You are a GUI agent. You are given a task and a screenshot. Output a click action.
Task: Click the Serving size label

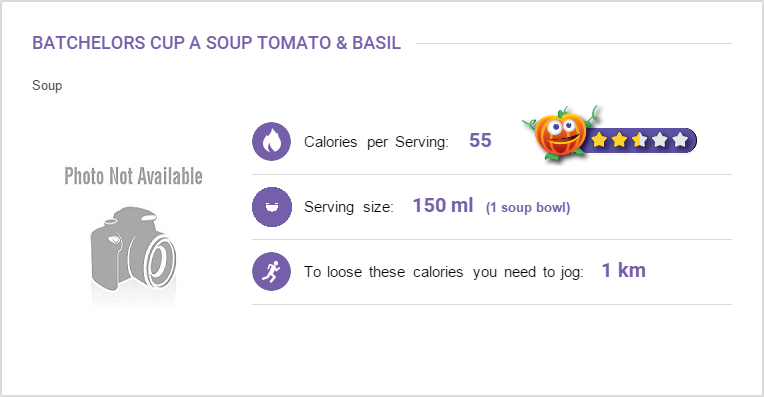click(349, 207)
